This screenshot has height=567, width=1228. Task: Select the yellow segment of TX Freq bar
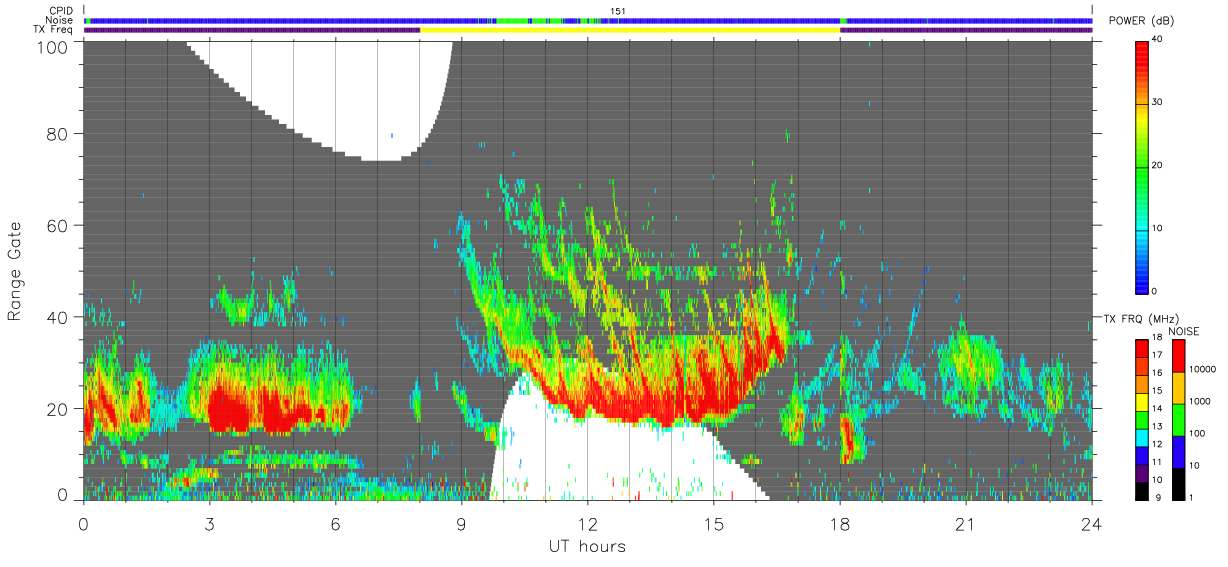point(630,30)
